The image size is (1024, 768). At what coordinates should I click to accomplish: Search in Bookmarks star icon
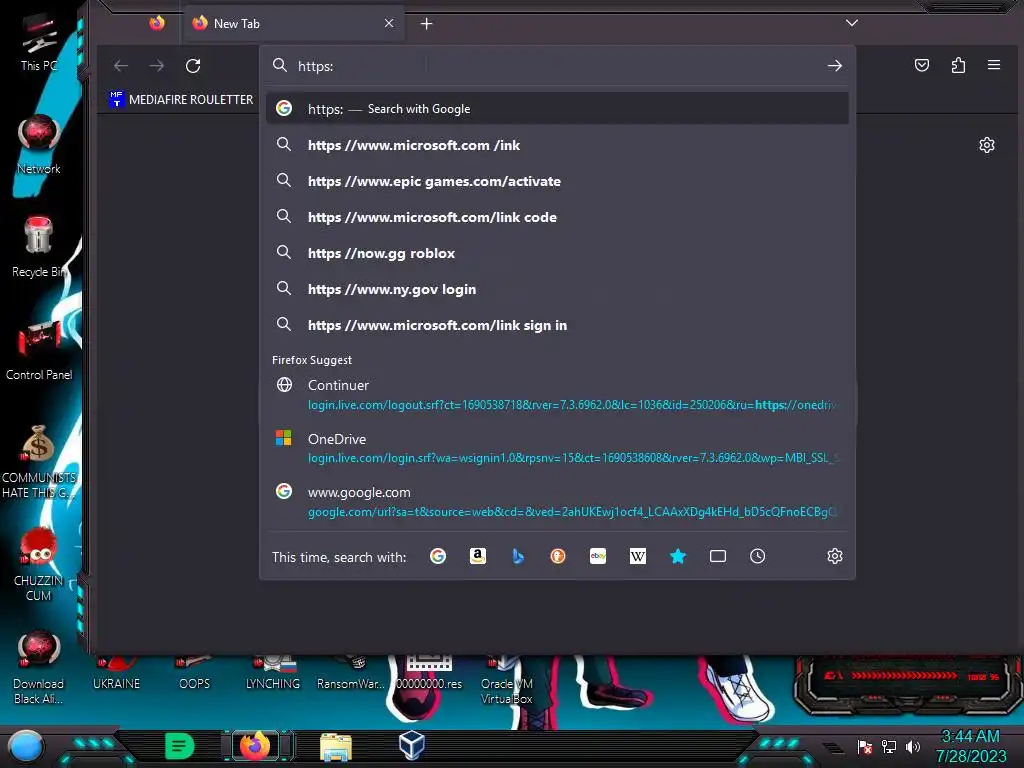(x=678, y=556)
